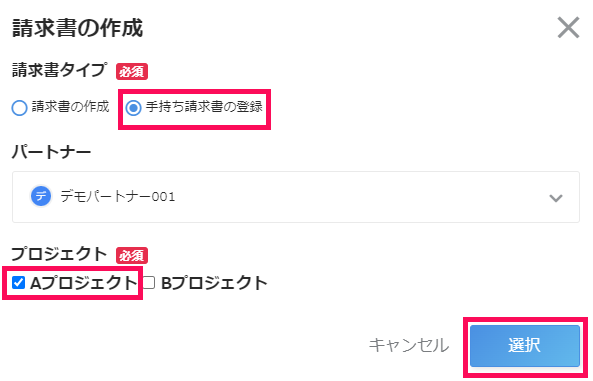Confirm with the blue 選択 button

[x=525, y=345]
